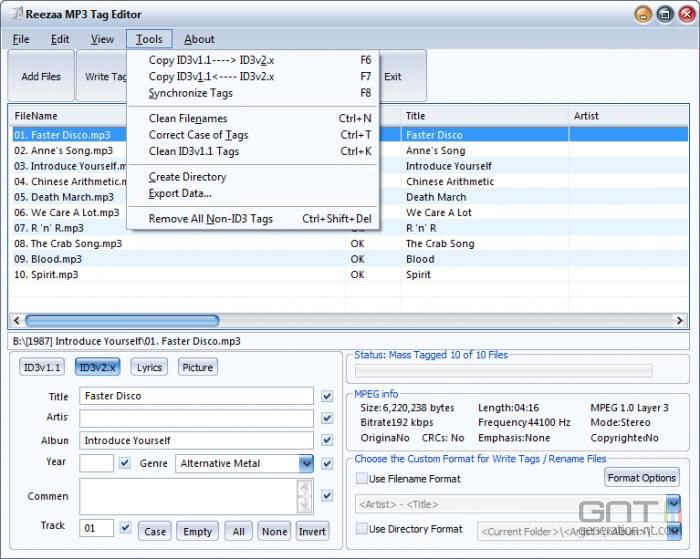This screenshot has height=559, width=700.
Task: Select Clean Filenames menu entry
Action: coord(254,118)
